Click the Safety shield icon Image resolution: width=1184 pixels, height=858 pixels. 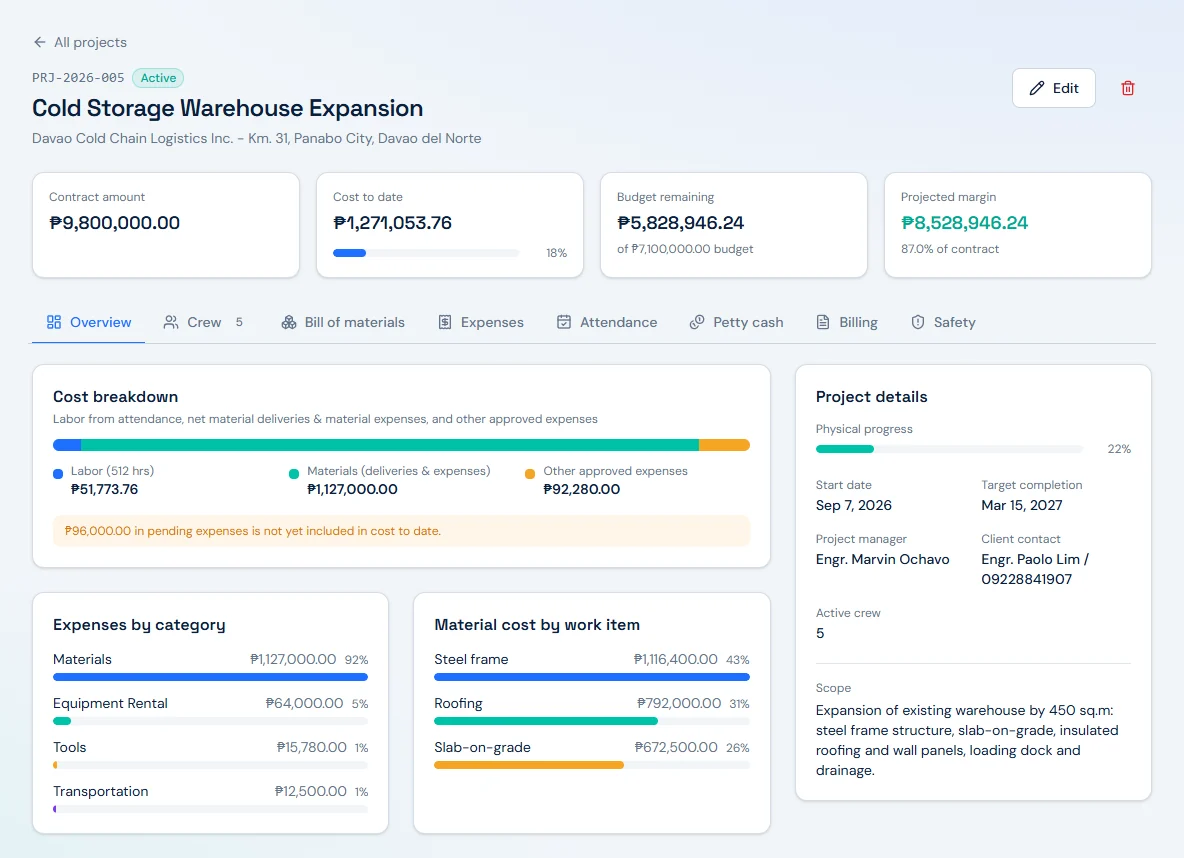pyautogui.click(x=917, y=323)
